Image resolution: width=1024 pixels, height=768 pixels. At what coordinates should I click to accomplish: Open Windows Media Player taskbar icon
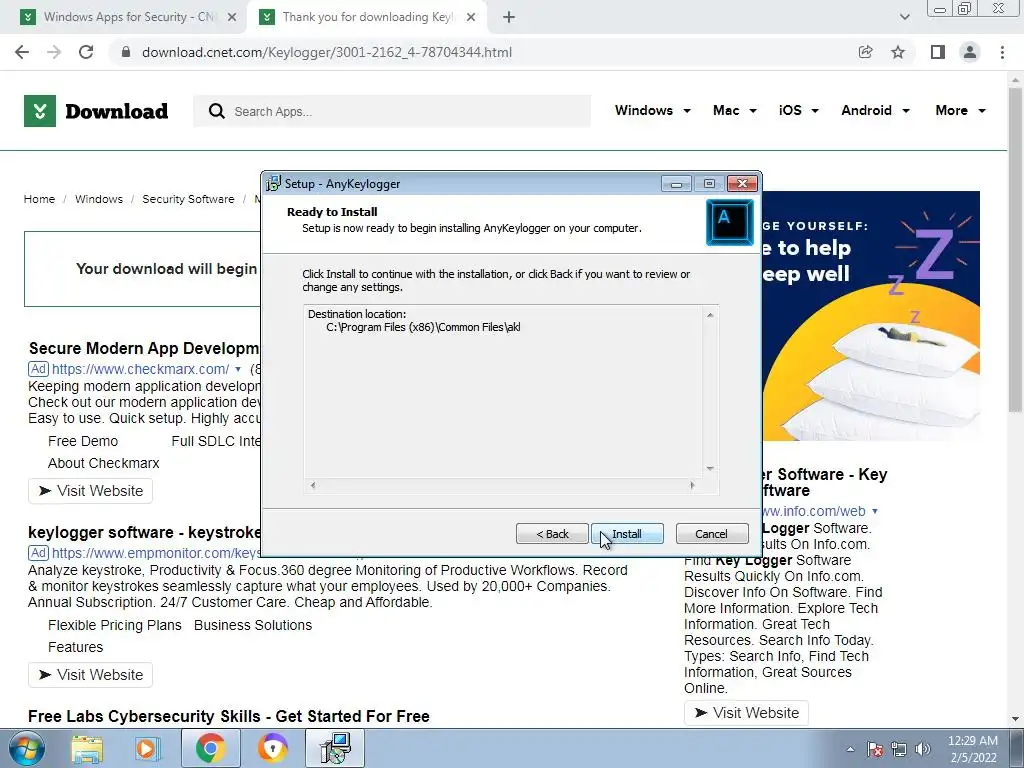tap(146, 749)
